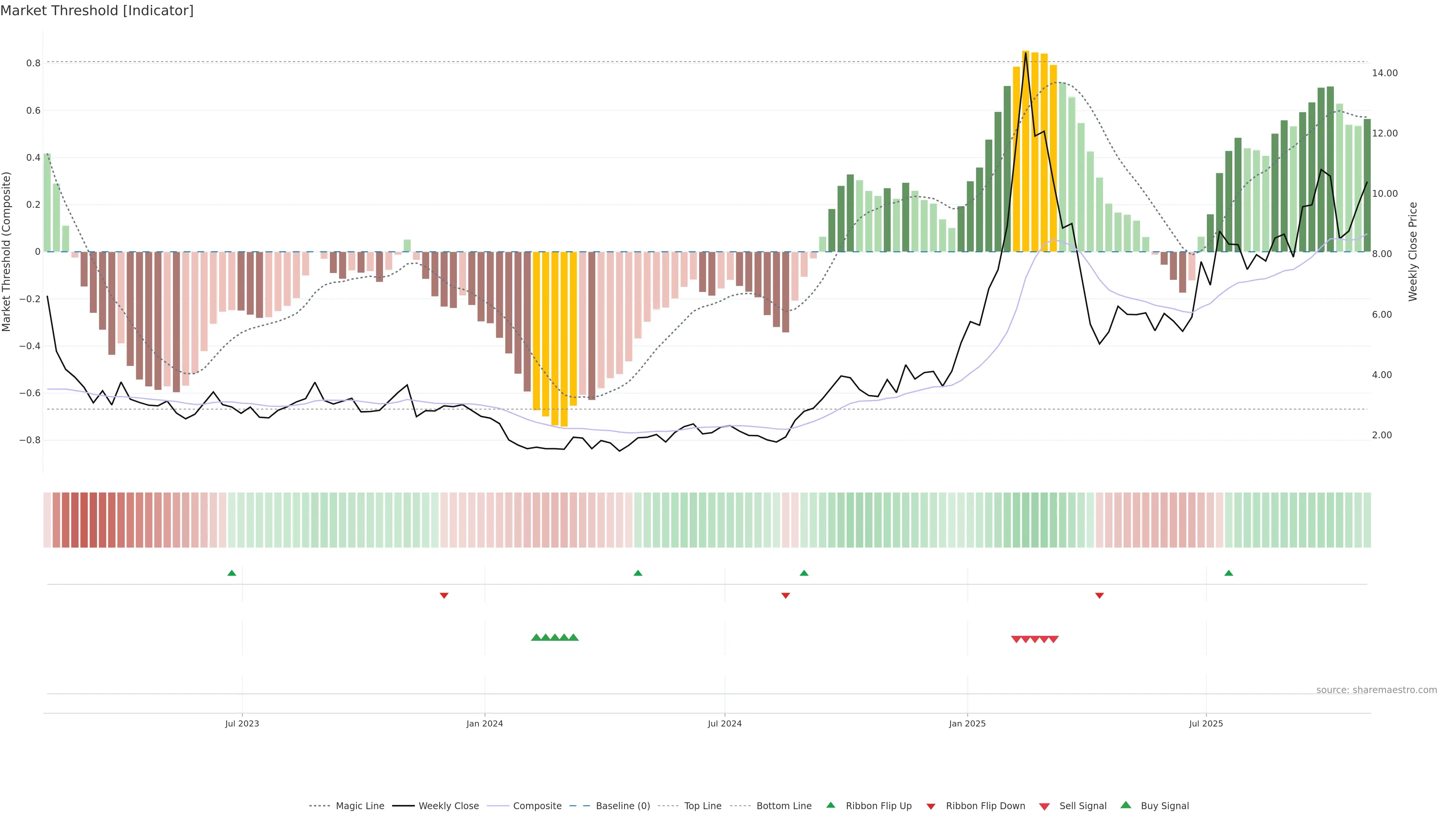Click the Buy Signal legend icon
This screenshot has width=1456, height=819.
coord(1125,805)
